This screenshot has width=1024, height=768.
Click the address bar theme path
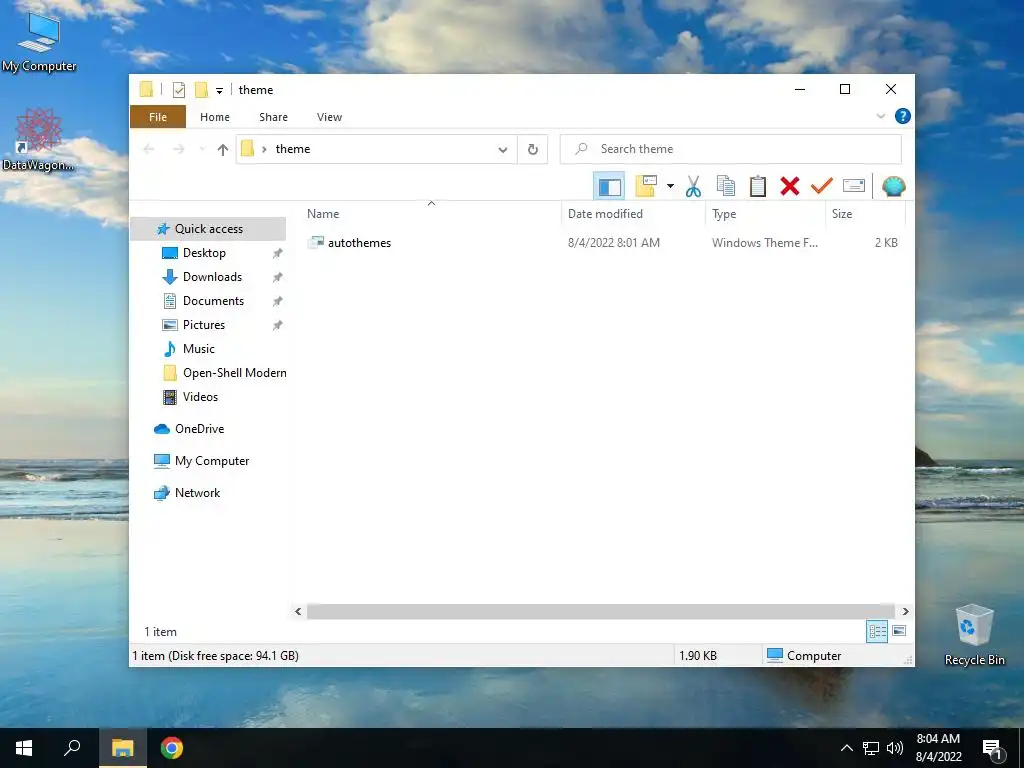click(x=293, y=149)
